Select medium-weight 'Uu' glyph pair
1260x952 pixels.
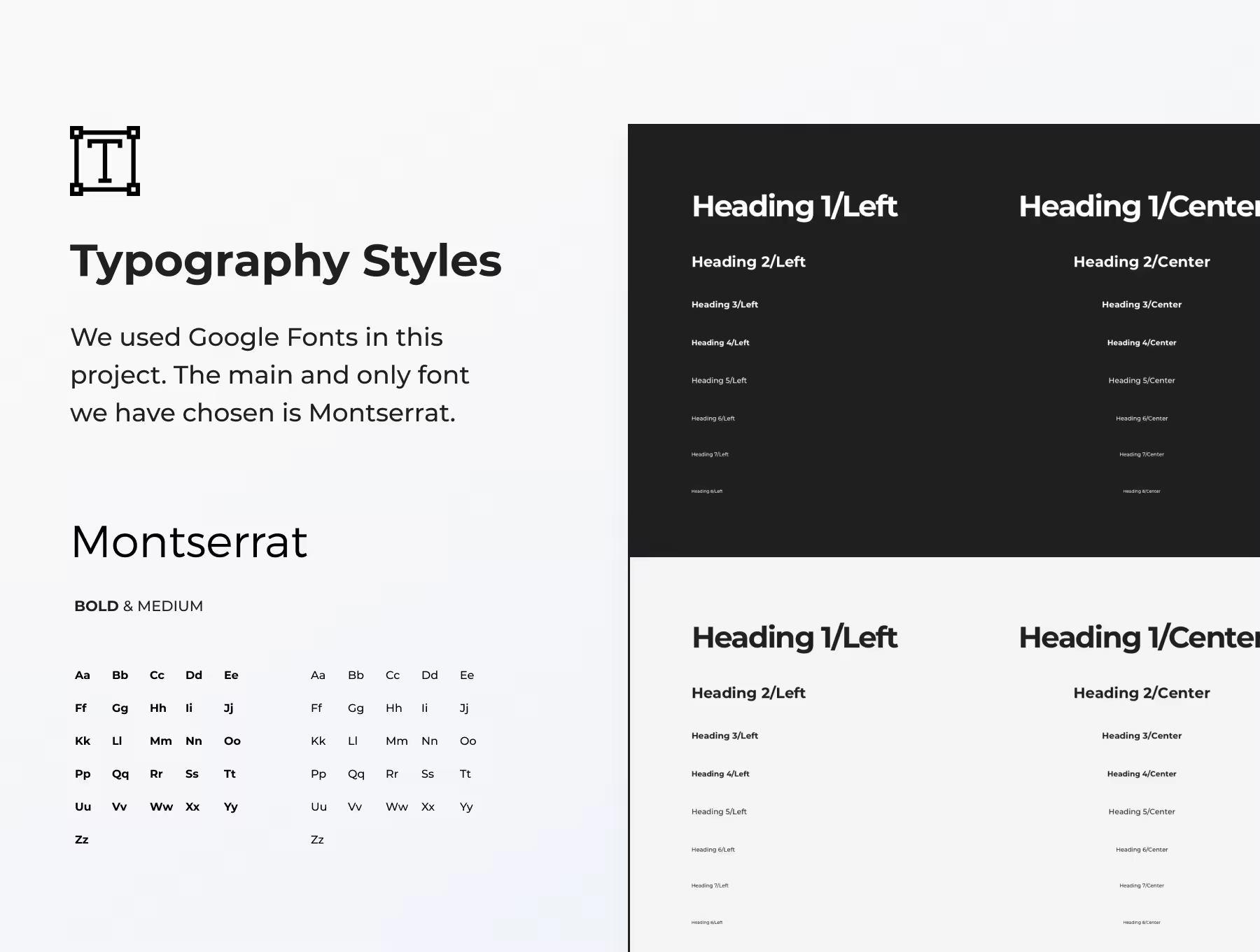(318, 807)
